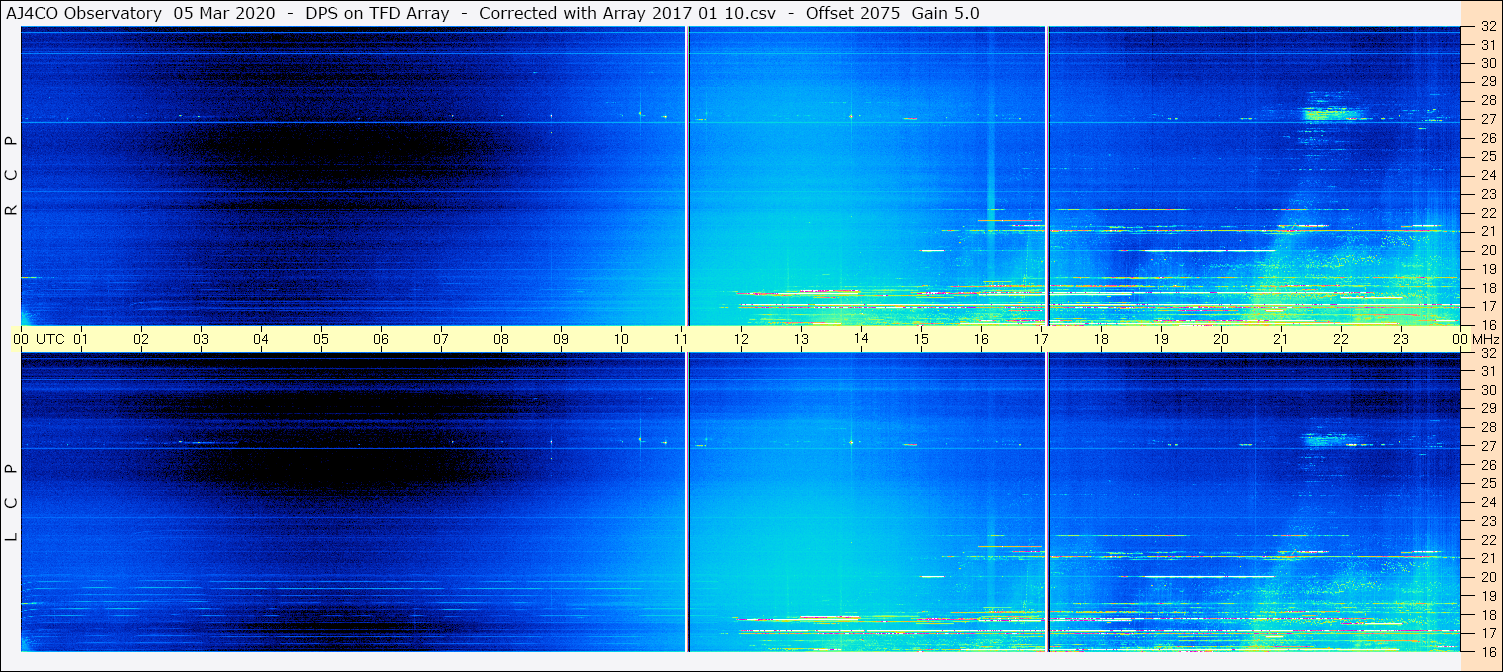Click hour marker 09 on the time axis
Screen dimensions: 1503x672
[561, 339]
